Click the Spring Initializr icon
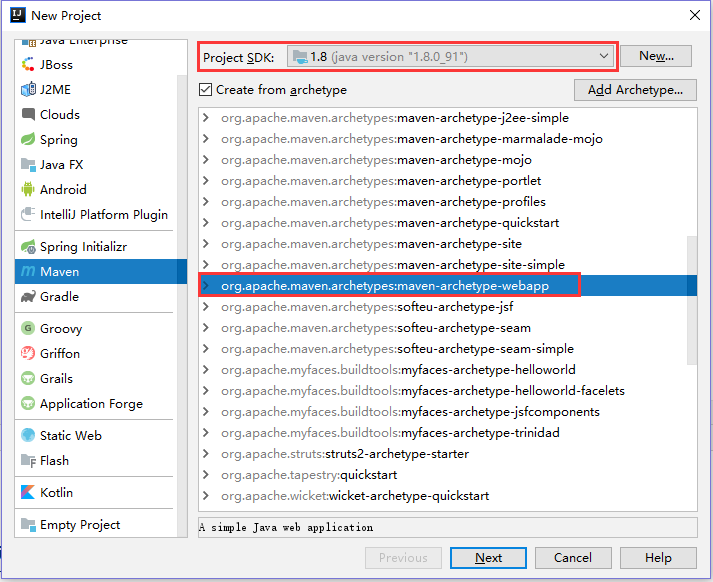Screen dimensions: 713x582 point(28,247)
